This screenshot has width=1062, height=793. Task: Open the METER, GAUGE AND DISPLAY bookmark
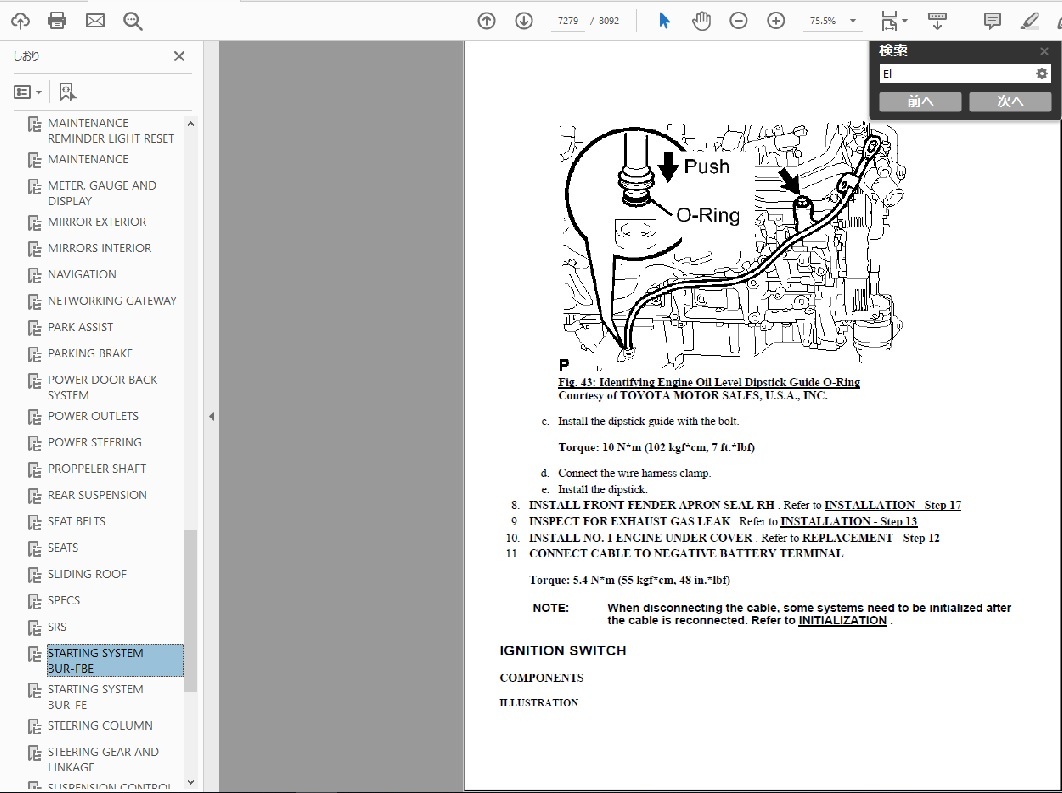click(102, 193)
